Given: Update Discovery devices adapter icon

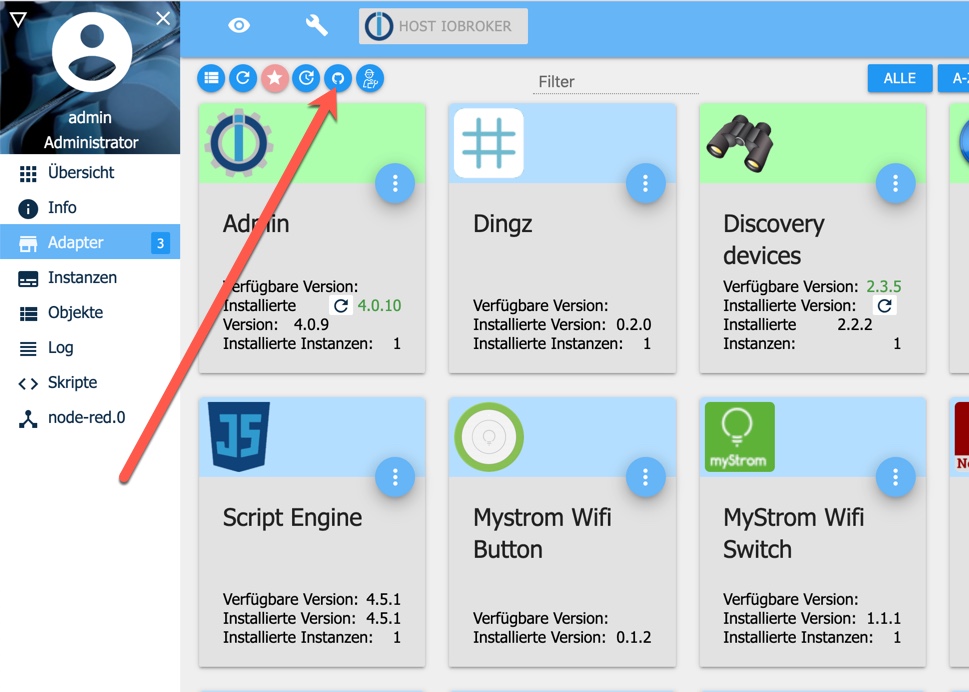Looking at the screenshot, I should coord(884,305).
